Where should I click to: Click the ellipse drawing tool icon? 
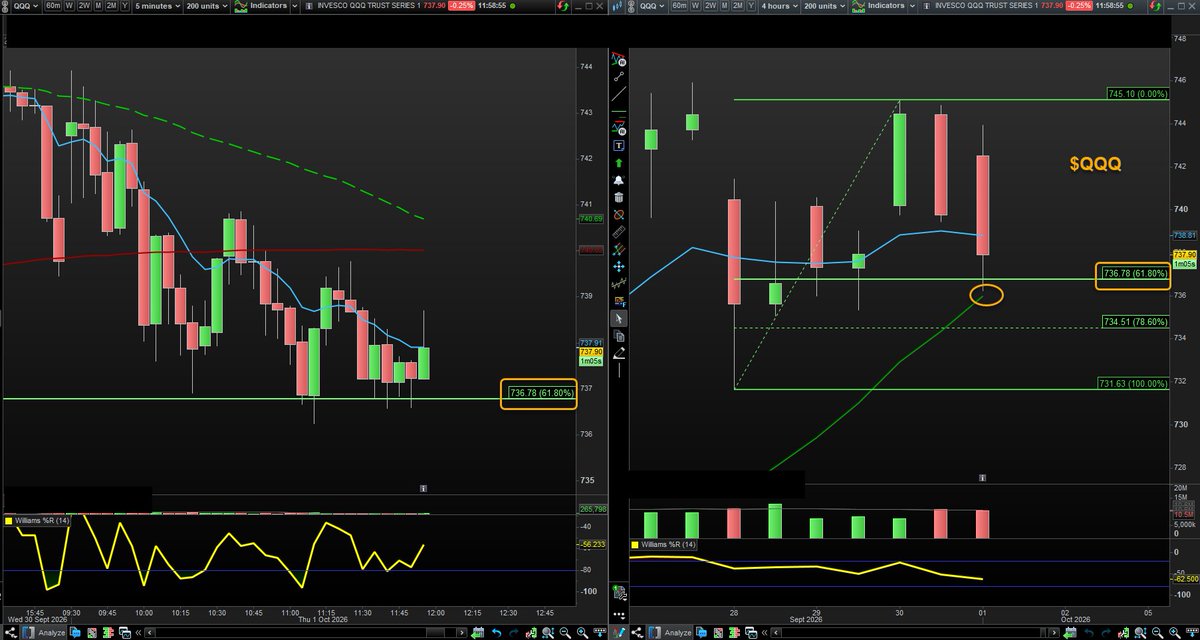(619, 215)
